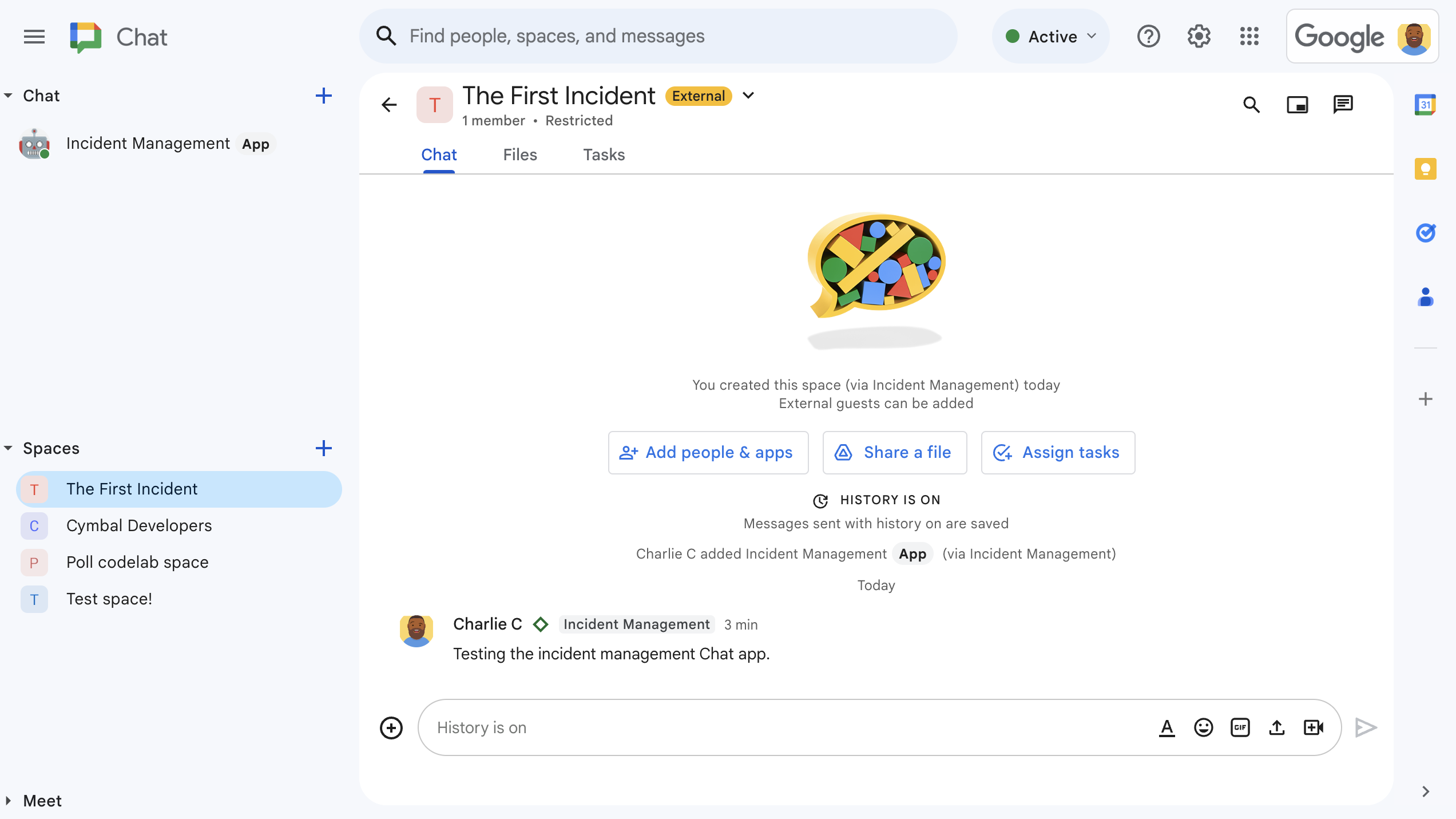
Task: Click the Tasks tab
Action: (x=604, y=154)
